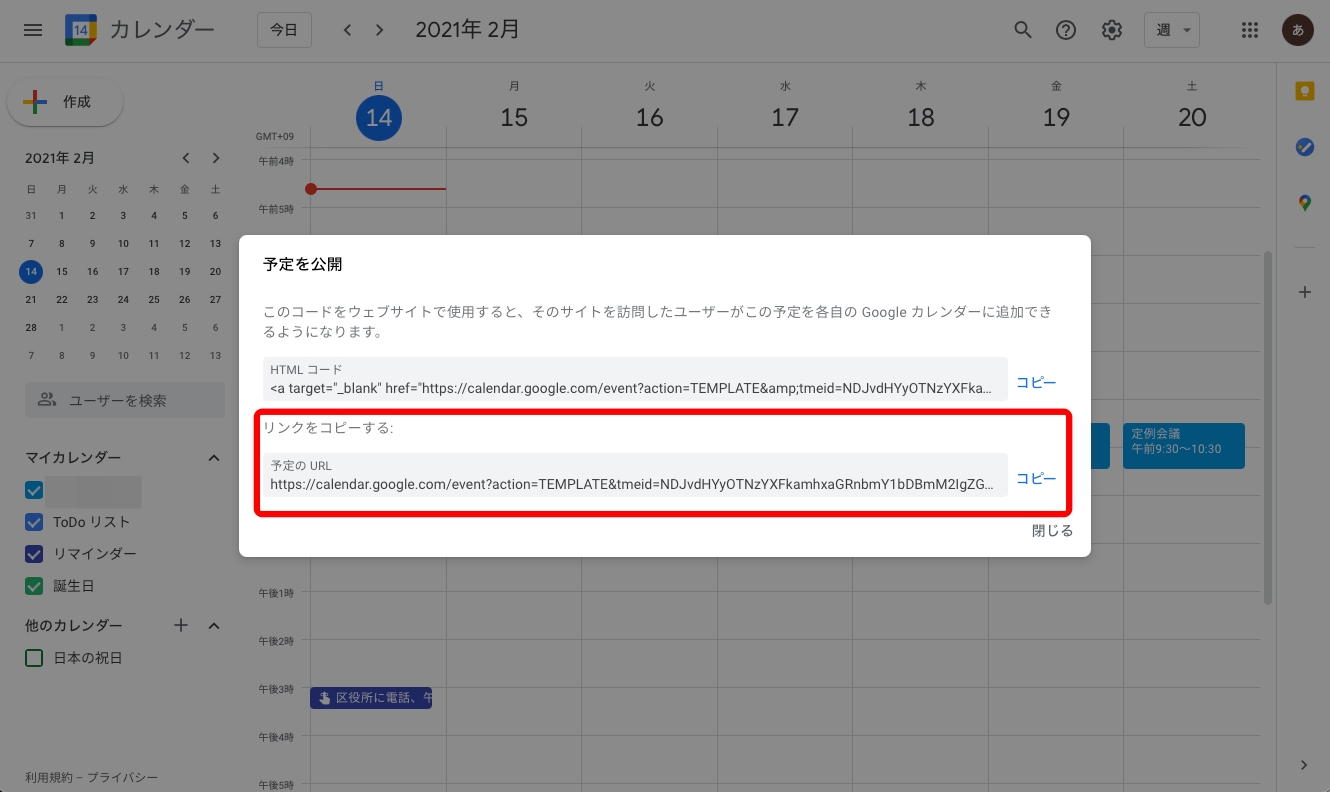Select 31 in the mini calendar

[31, 215]
